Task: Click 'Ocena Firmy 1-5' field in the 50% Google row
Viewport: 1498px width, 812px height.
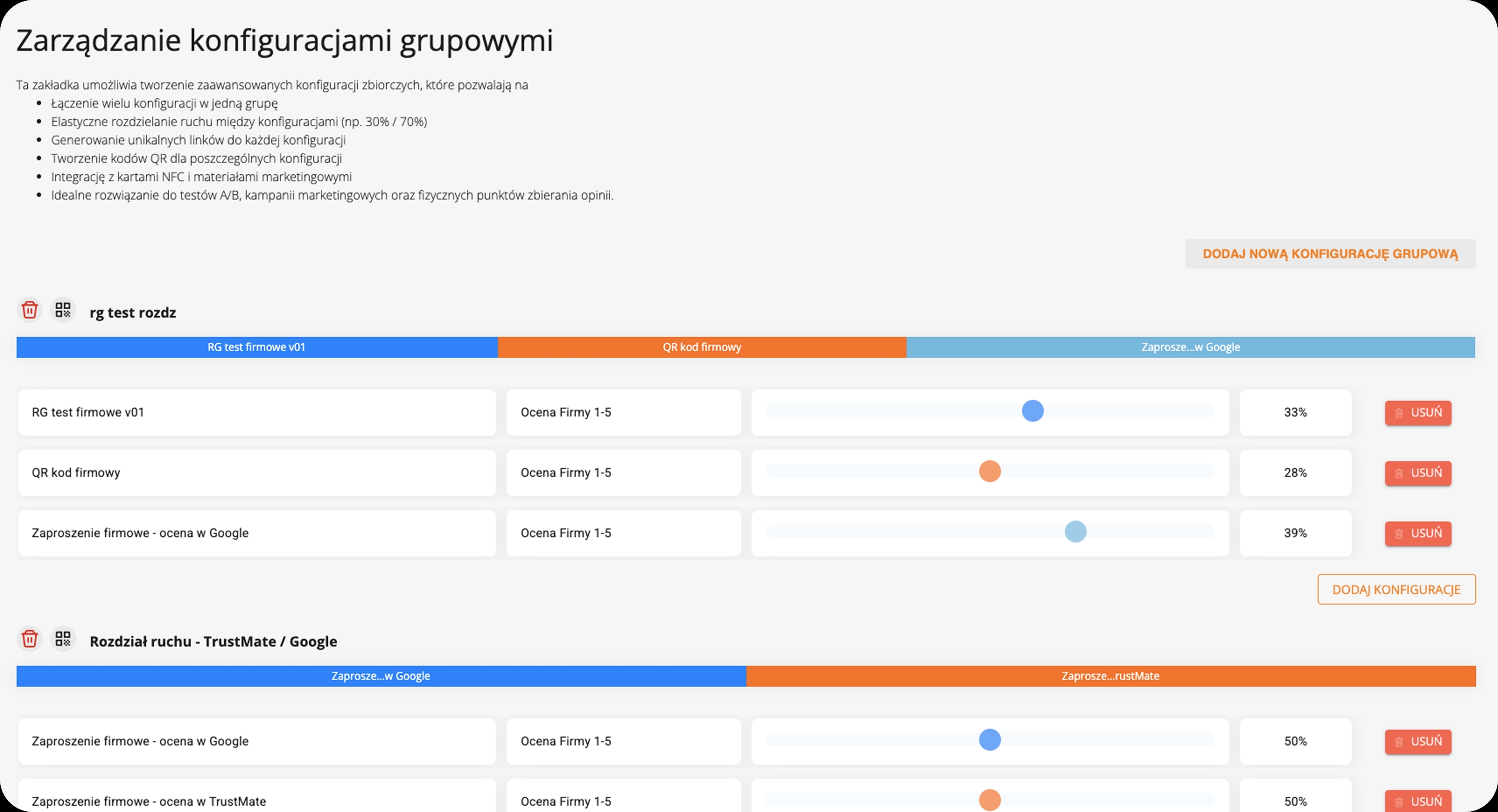Action: [x=624, y=742]
